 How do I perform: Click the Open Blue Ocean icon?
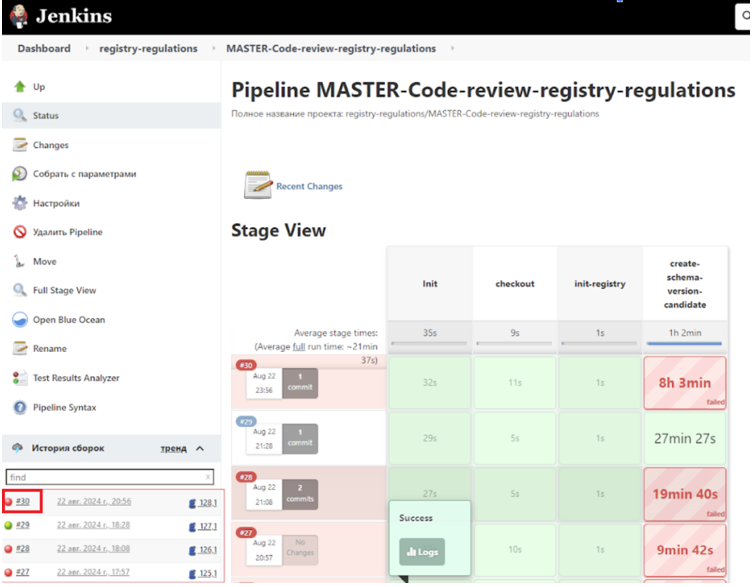pyautogui.click(x=20, y=319)
